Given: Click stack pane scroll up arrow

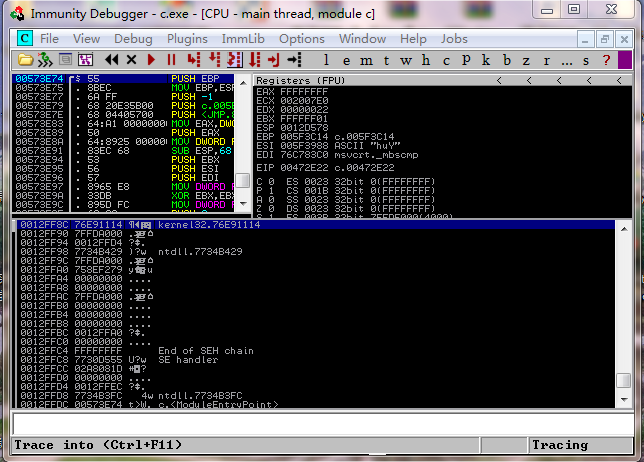Looking at the screenshot, I should pos(624,229).
